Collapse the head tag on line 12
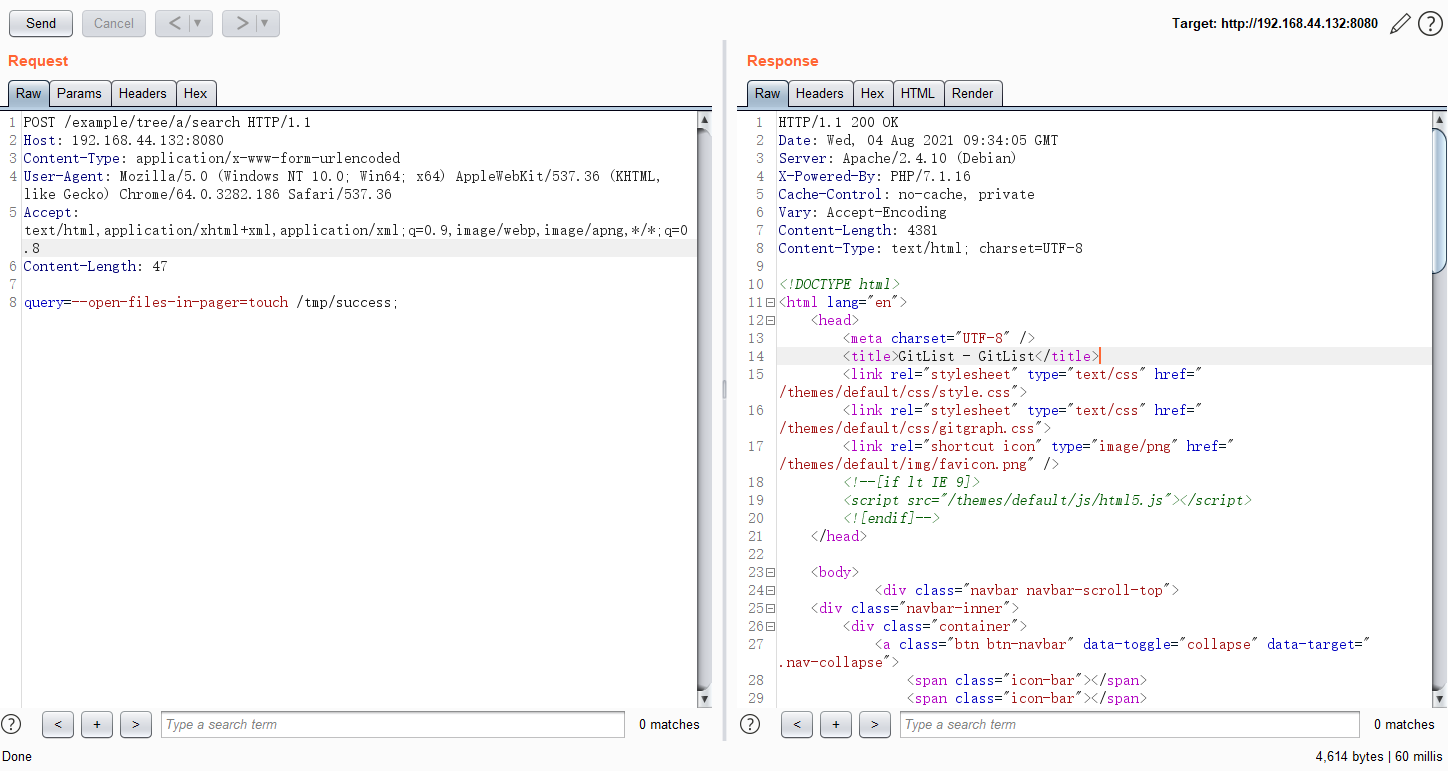Viewport: 1448px width, 771px height. point(770,320)
